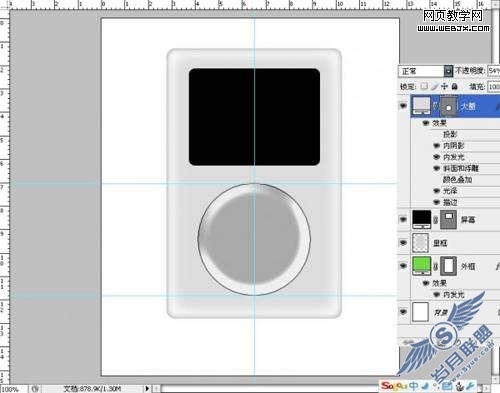Toggle 内发光 effect eye under 外框 layer
Image resolution: width=500 pixels, height=393 pixels.
tap(437, 295)
